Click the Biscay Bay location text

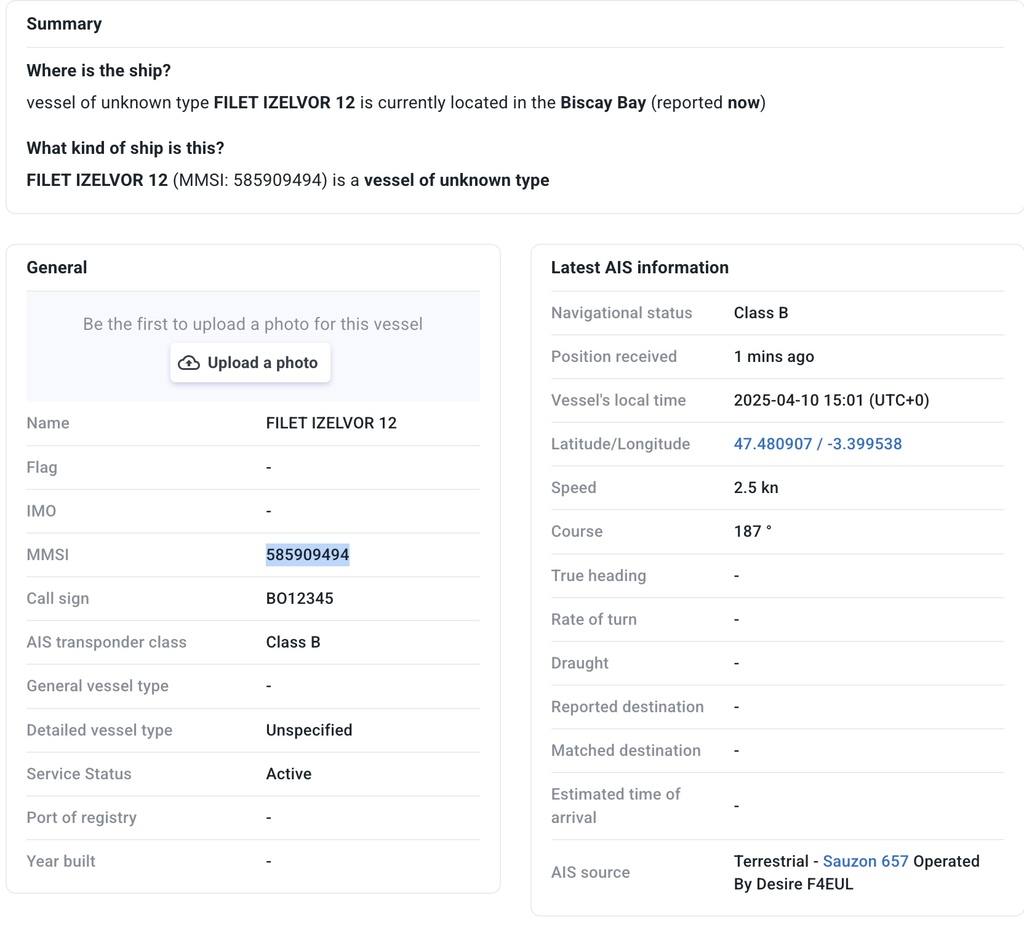click(603, 103)
